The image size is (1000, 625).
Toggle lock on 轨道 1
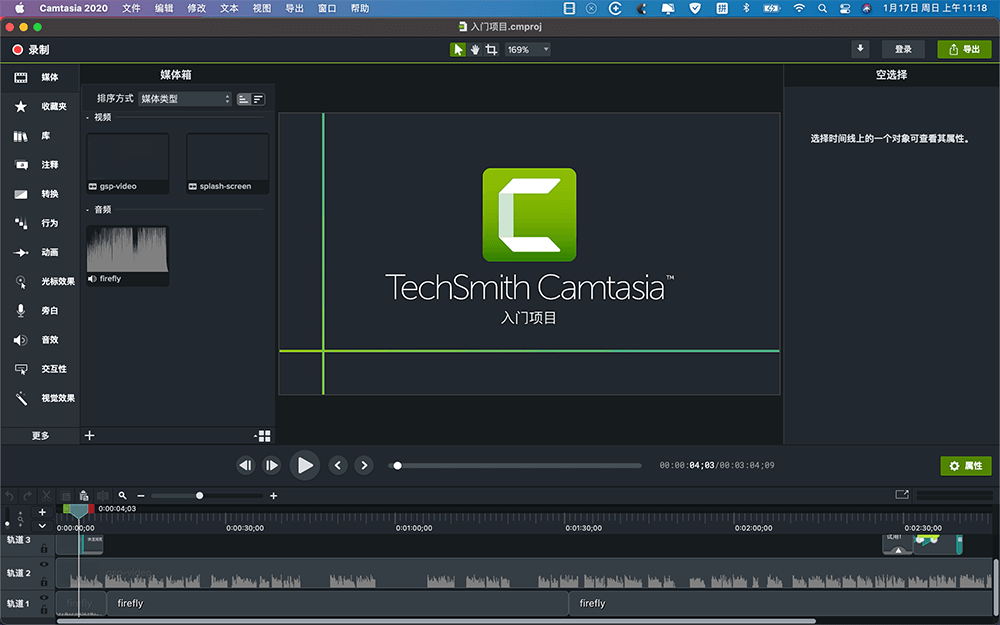coord(44,611)
